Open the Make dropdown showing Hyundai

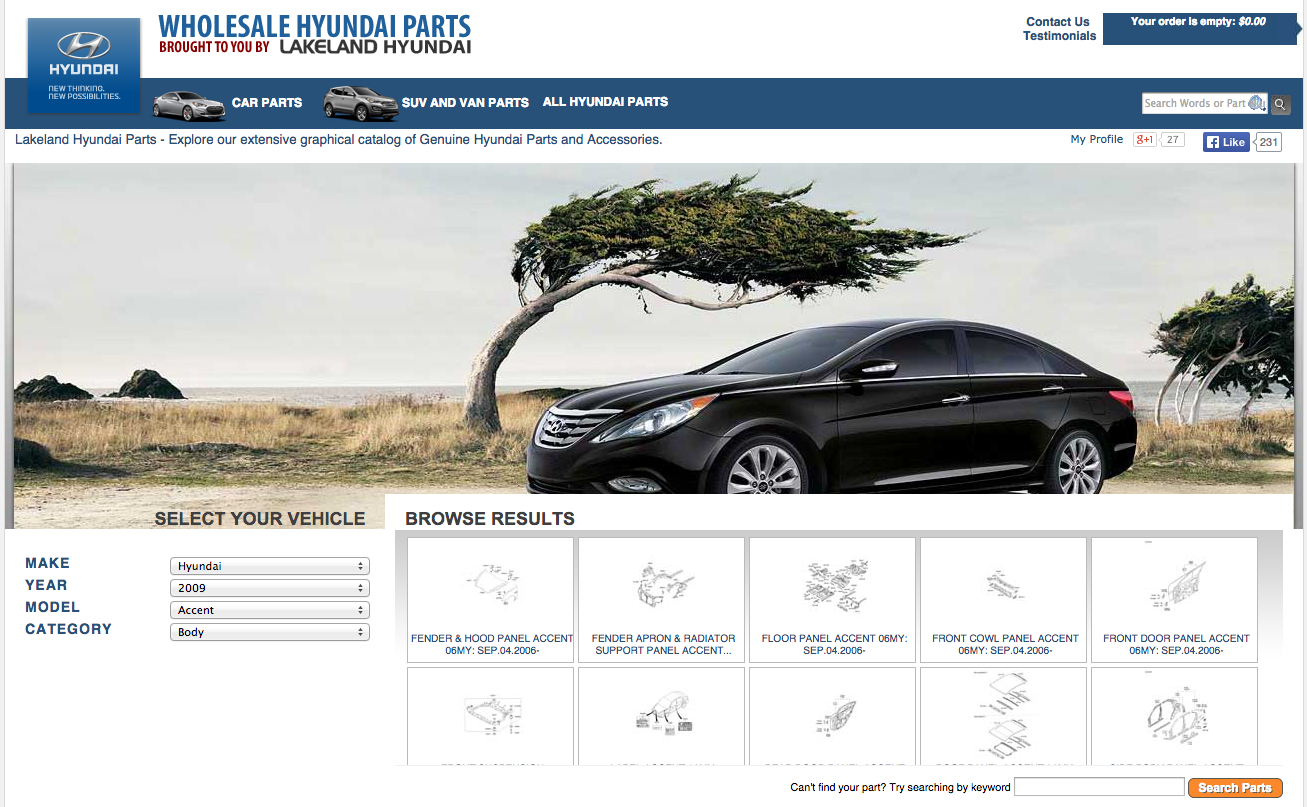pyautogui.click(x=270, y=566)
